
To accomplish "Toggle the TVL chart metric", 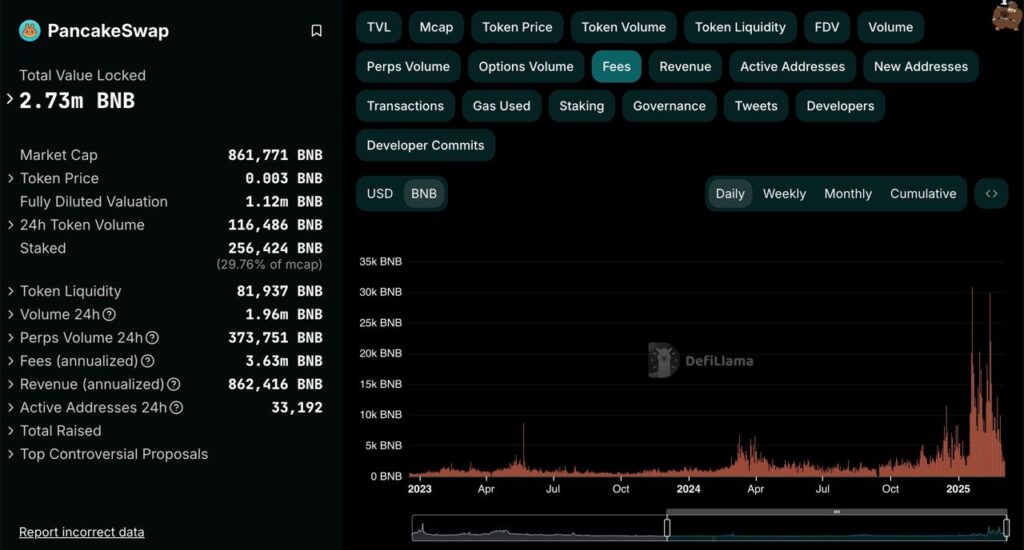I will click(x=378, y=27).
